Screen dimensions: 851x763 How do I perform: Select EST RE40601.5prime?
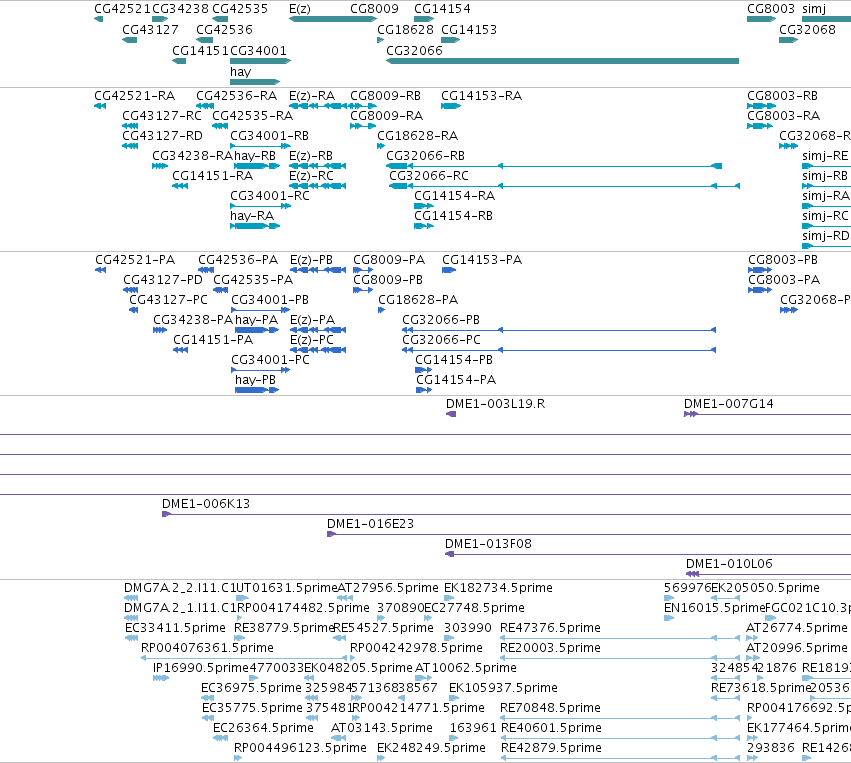pos(620,738)
